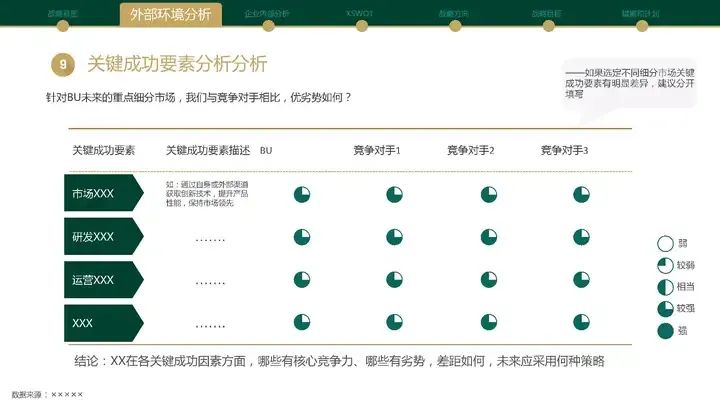
Task: Click the legend label 较强
Action: (686, 309)
